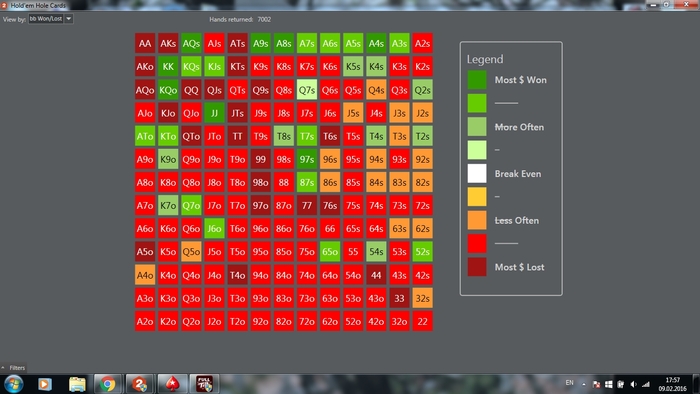700x394 pixels.
Task: Click the Q7o green cell
Action: pos(191,205)
